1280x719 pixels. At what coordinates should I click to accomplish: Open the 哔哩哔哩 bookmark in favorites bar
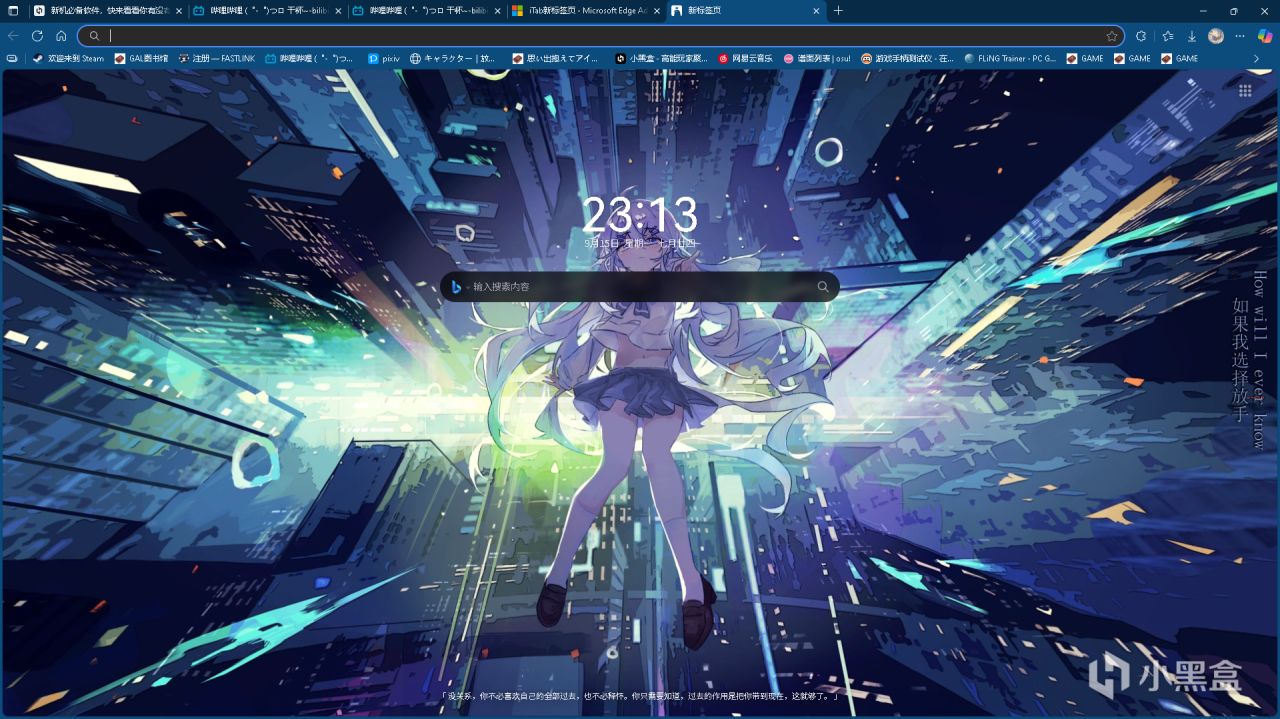(309, 58)
